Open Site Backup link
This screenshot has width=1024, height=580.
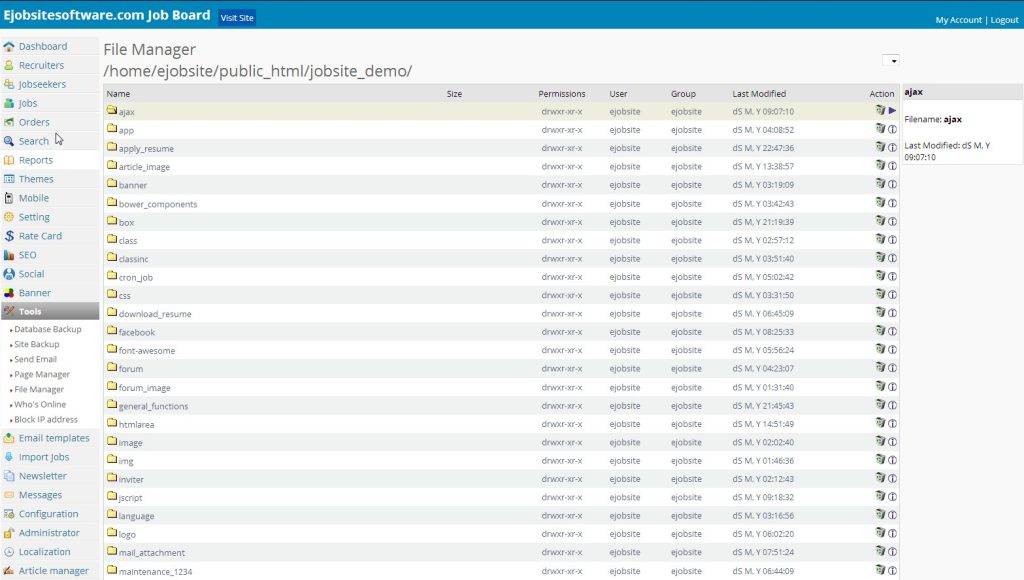(x=37, y=344)
